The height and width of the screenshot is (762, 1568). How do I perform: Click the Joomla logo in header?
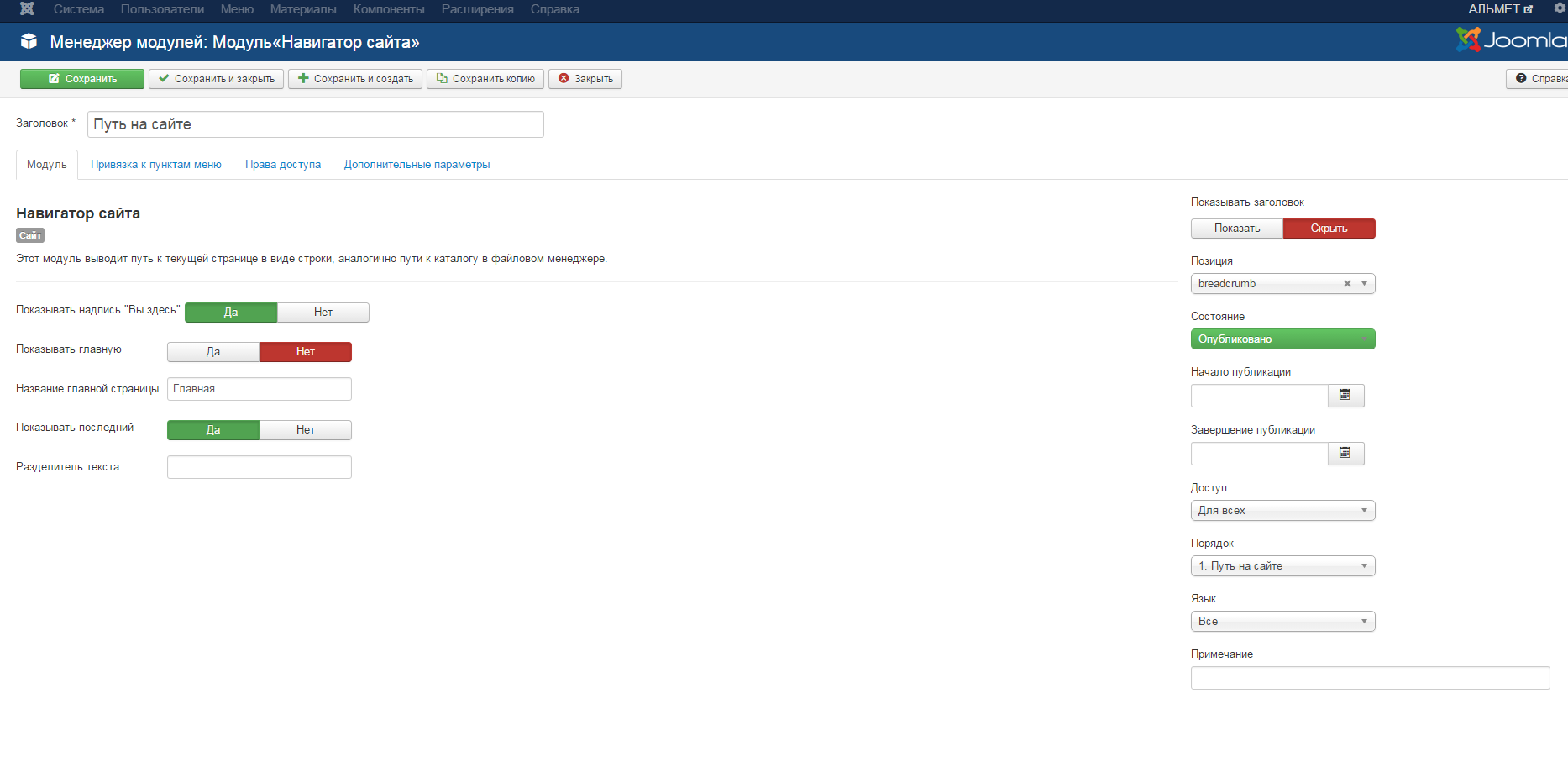click(1512, 39)
